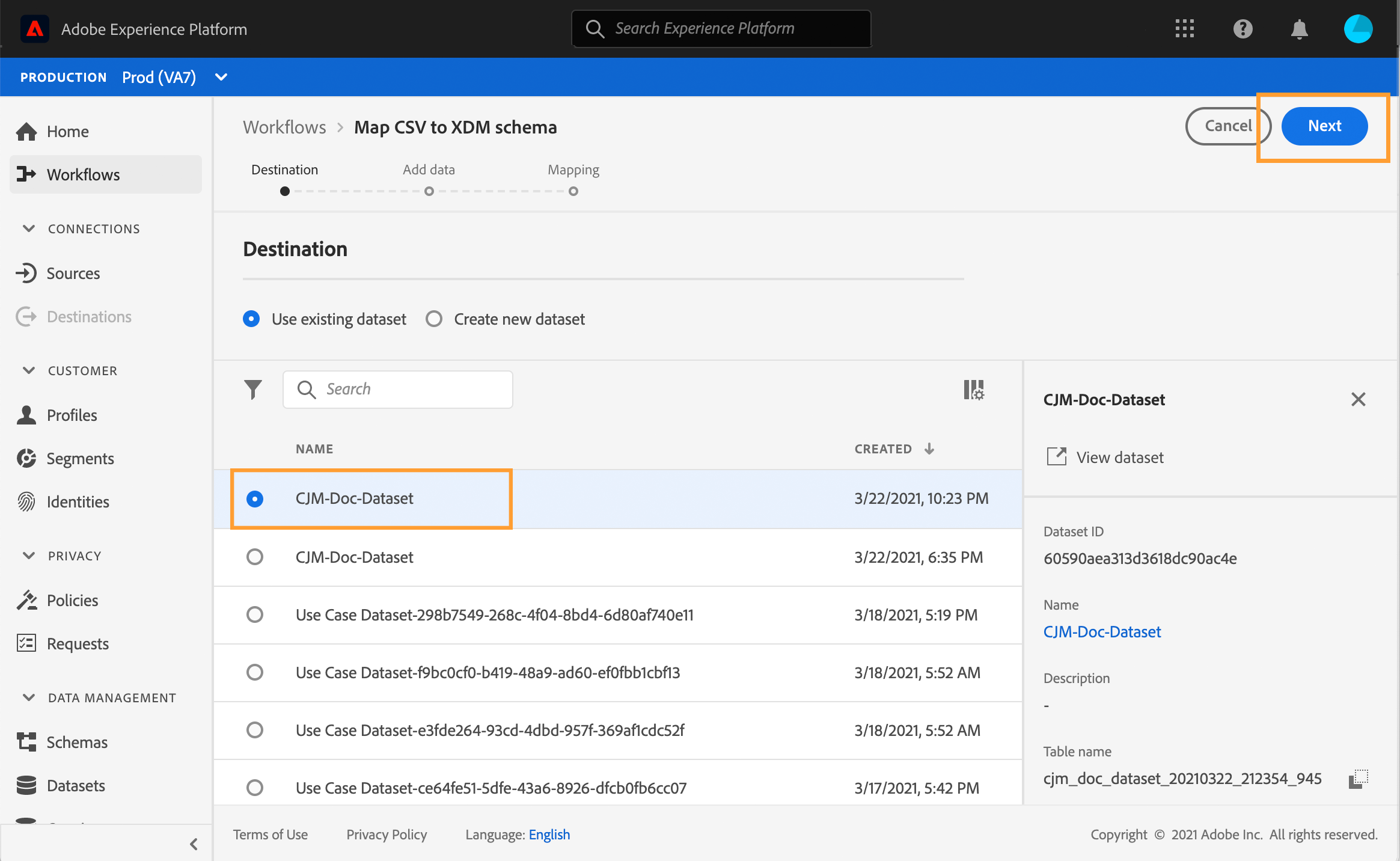
Task: Click the user profile avatar
Action: pos(1358,29)
